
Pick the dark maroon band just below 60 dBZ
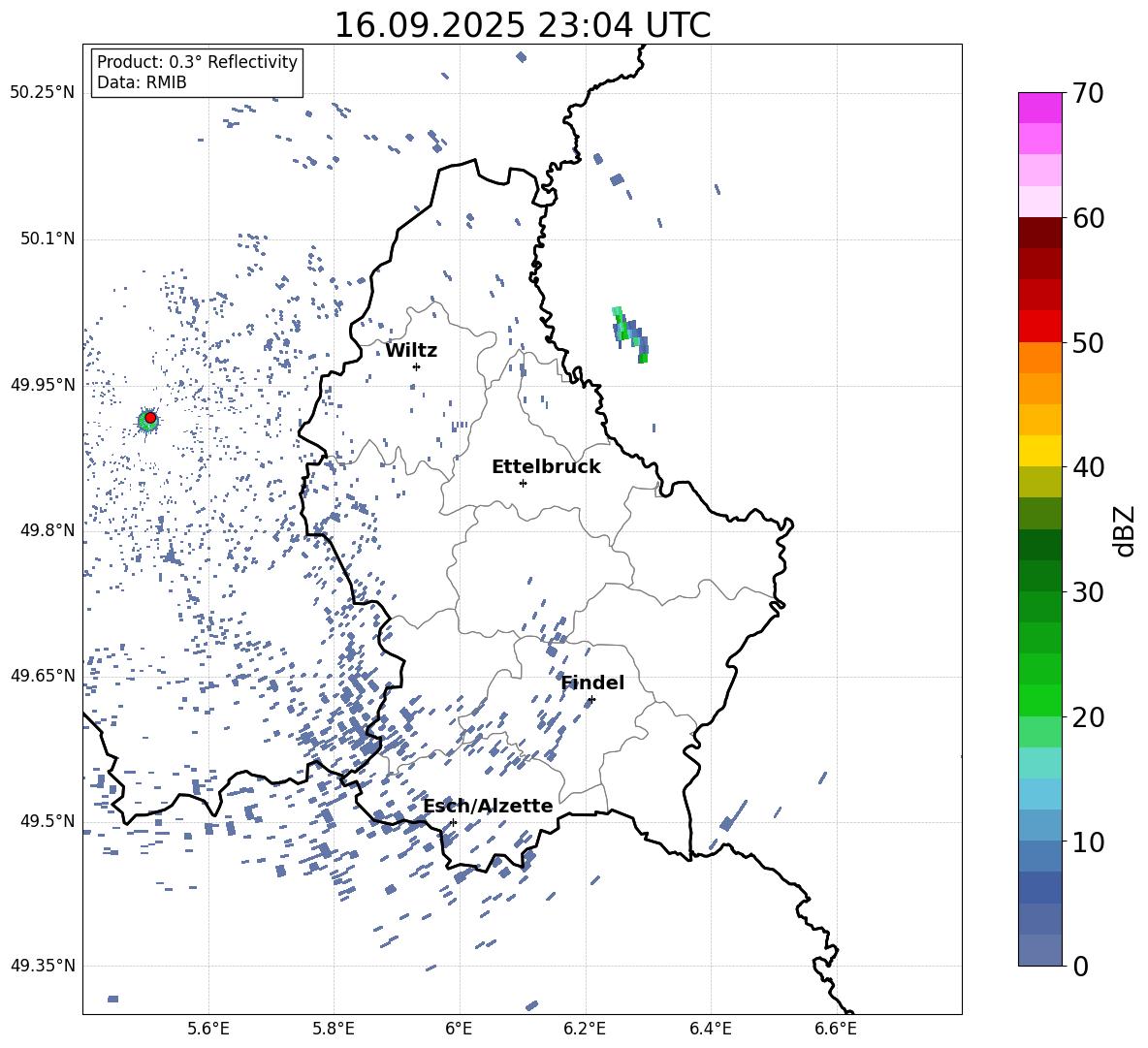click(1040, 233)
